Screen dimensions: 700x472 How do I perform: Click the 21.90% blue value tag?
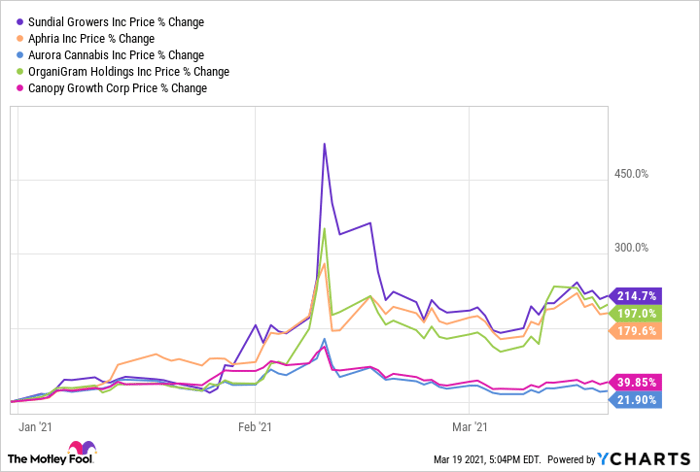632,399
